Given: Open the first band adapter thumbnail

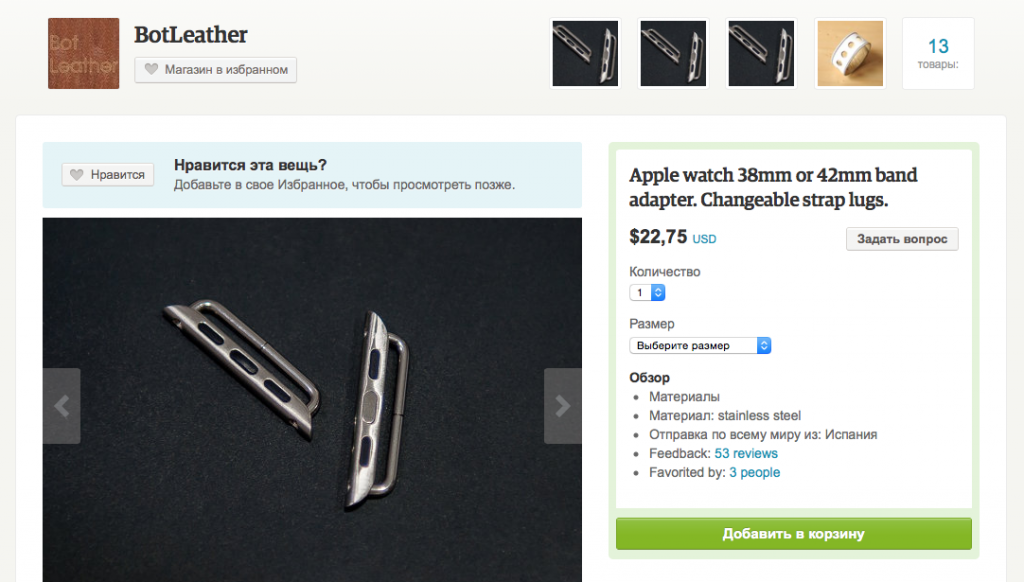Looking at the screenshot, I should (585, 54).
